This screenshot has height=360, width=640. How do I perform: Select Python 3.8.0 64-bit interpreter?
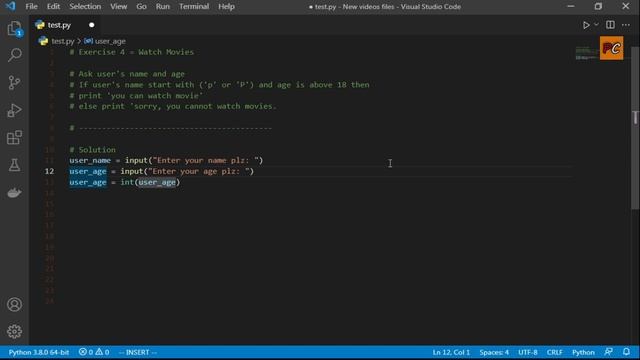coord(39,352)
